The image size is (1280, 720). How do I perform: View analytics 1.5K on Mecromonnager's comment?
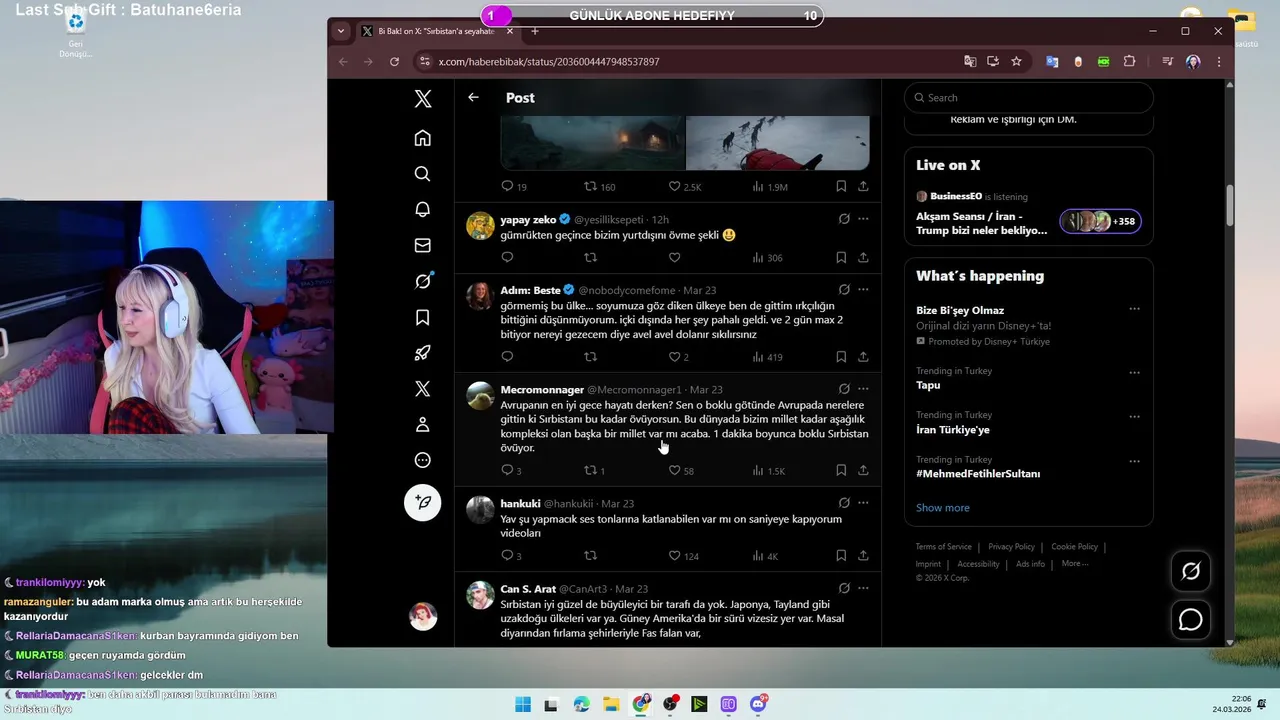click(768, 470)
